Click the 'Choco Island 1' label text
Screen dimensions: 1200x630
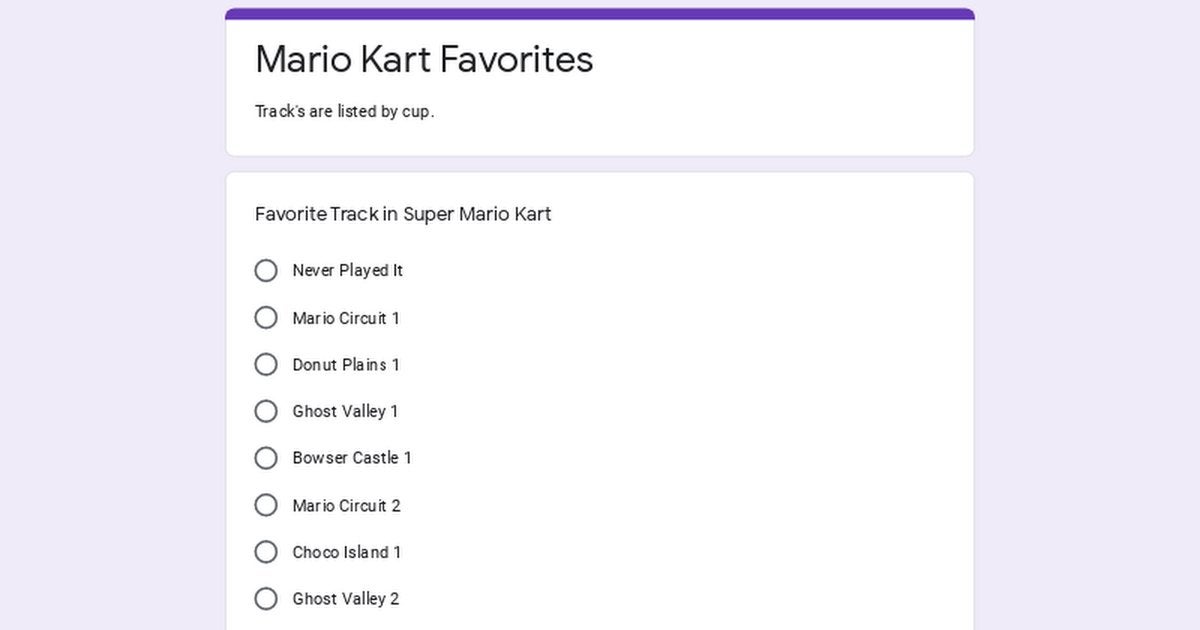[x=346, y=552]
